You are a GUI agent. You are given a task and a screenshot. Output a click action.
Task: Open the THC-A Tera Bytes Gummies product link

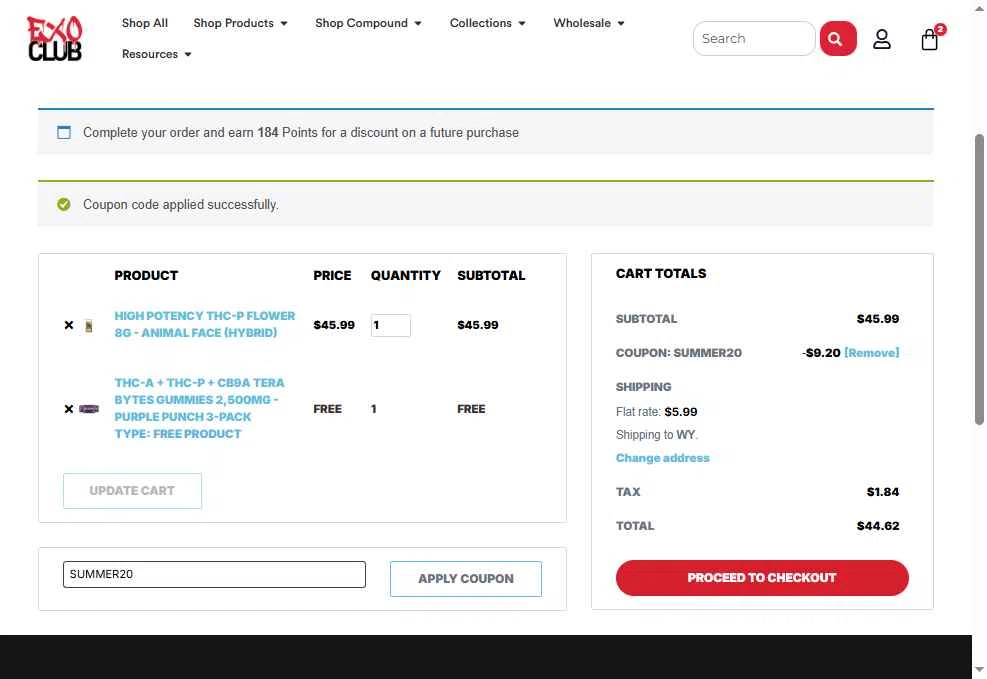tap(199, 408)
